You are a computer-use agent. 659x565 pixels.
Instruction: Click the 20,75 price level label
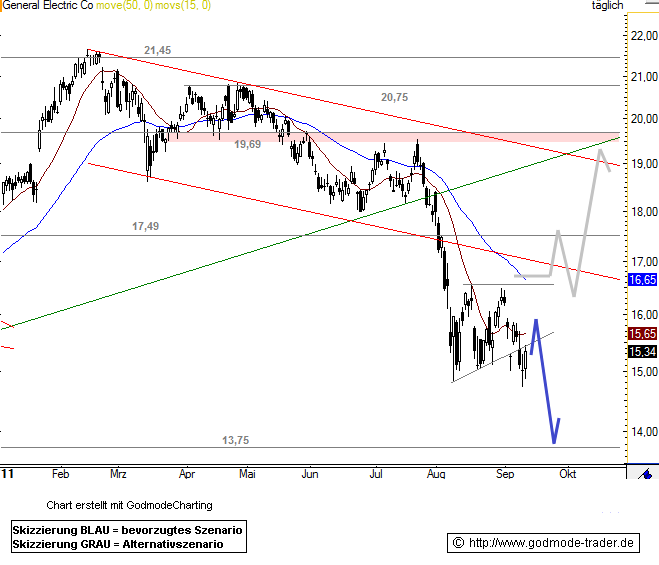tap(394, 97)
